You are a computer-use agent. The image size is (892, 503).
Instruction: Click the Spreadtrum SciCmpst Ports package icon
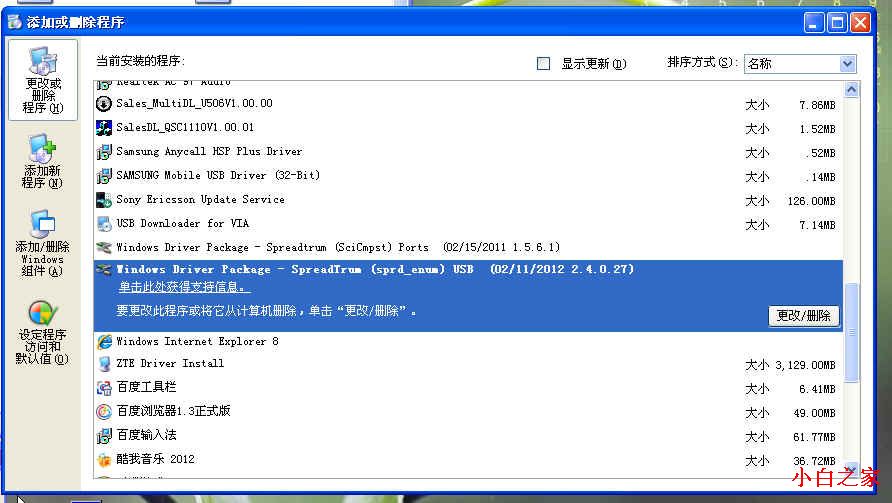(104, 248)
